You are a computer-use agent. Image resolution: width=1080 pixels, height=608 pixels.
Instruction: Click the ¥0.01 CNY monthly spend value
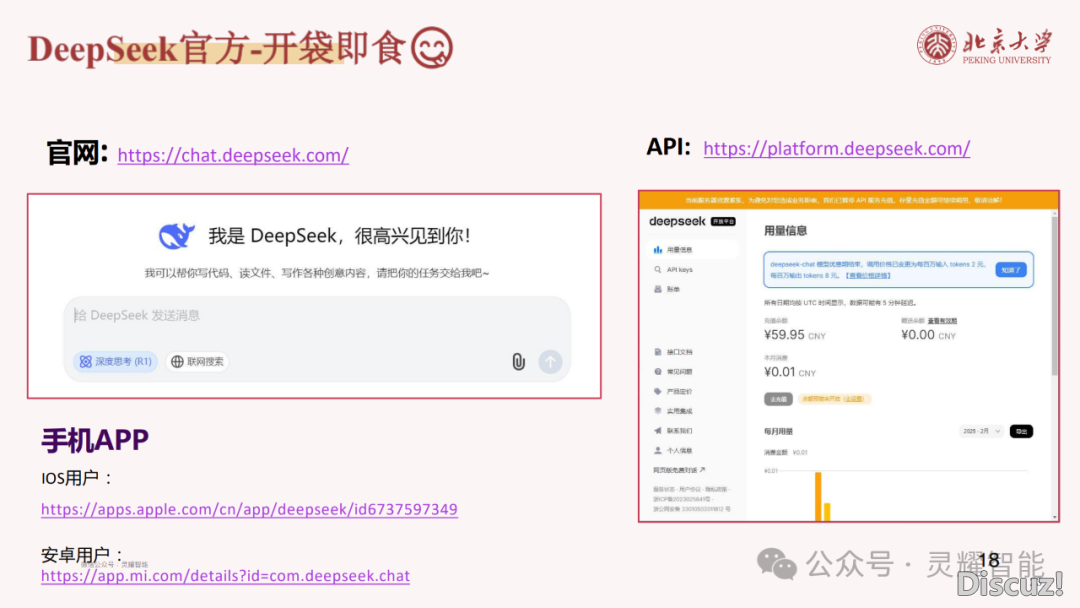pyautogui.click(x=789, y=373)
